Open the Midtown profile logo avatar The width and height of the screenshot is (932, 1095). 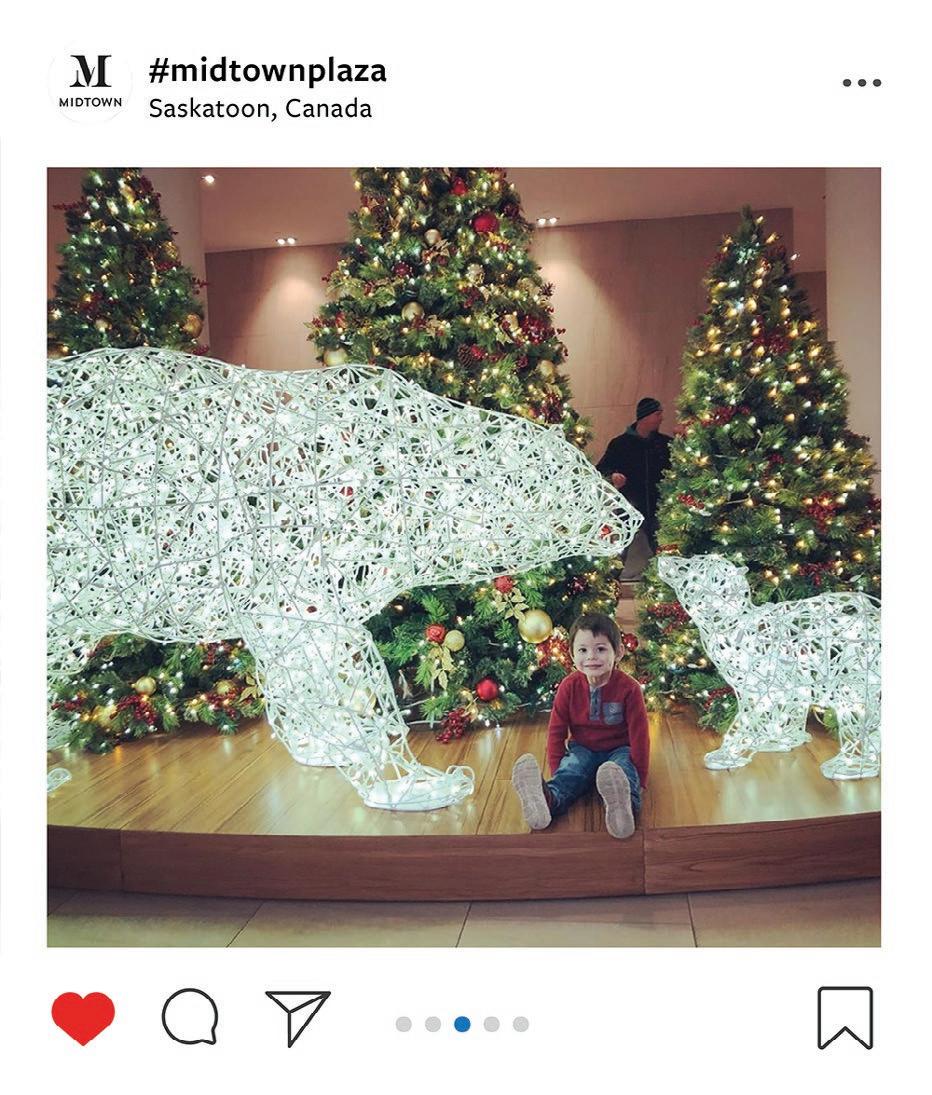(x=90, y=84)
